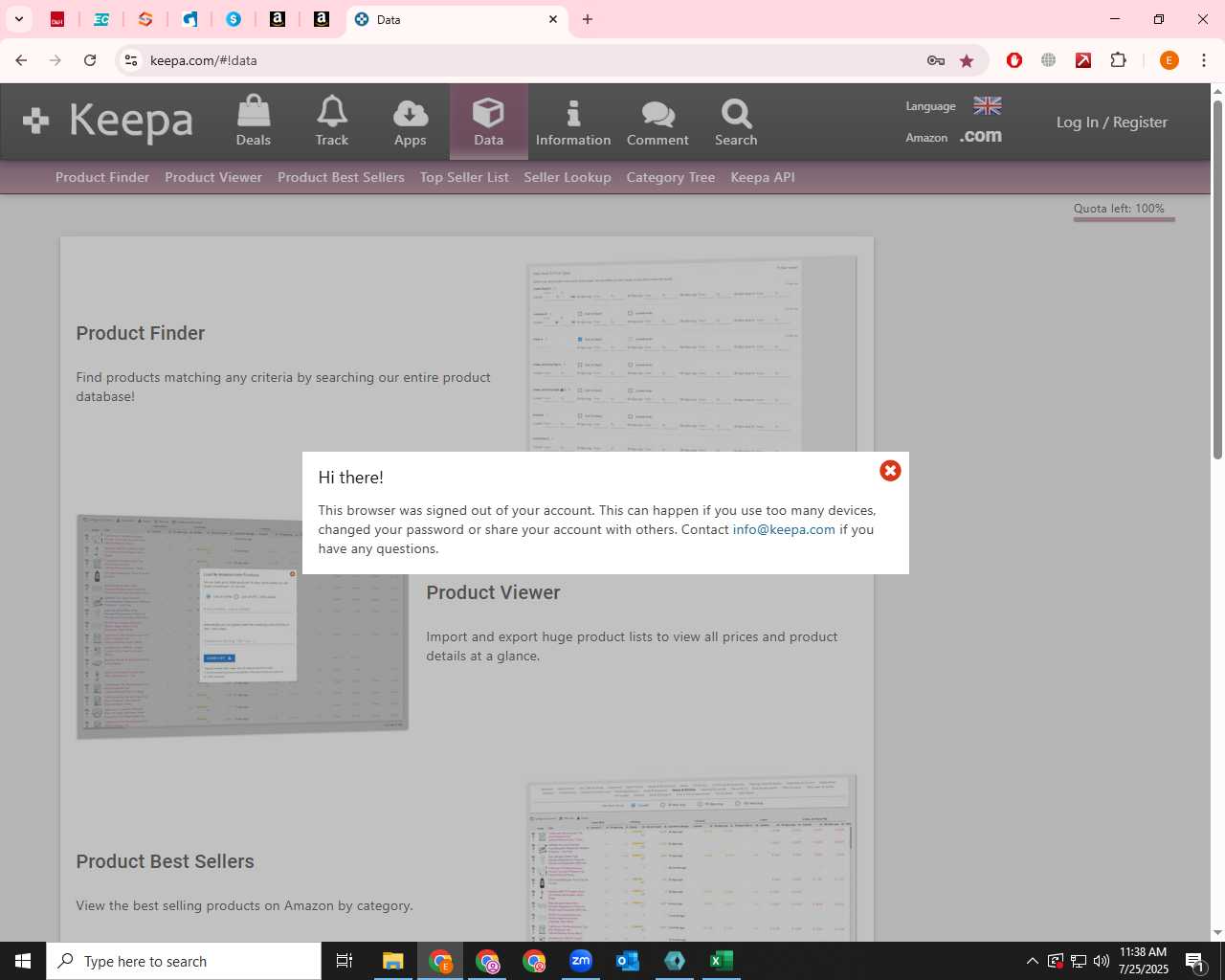Open the notifications center icon
The height and width of the screenshot is (980, 1225).
pyautogui.click(x=1195, y=961)
